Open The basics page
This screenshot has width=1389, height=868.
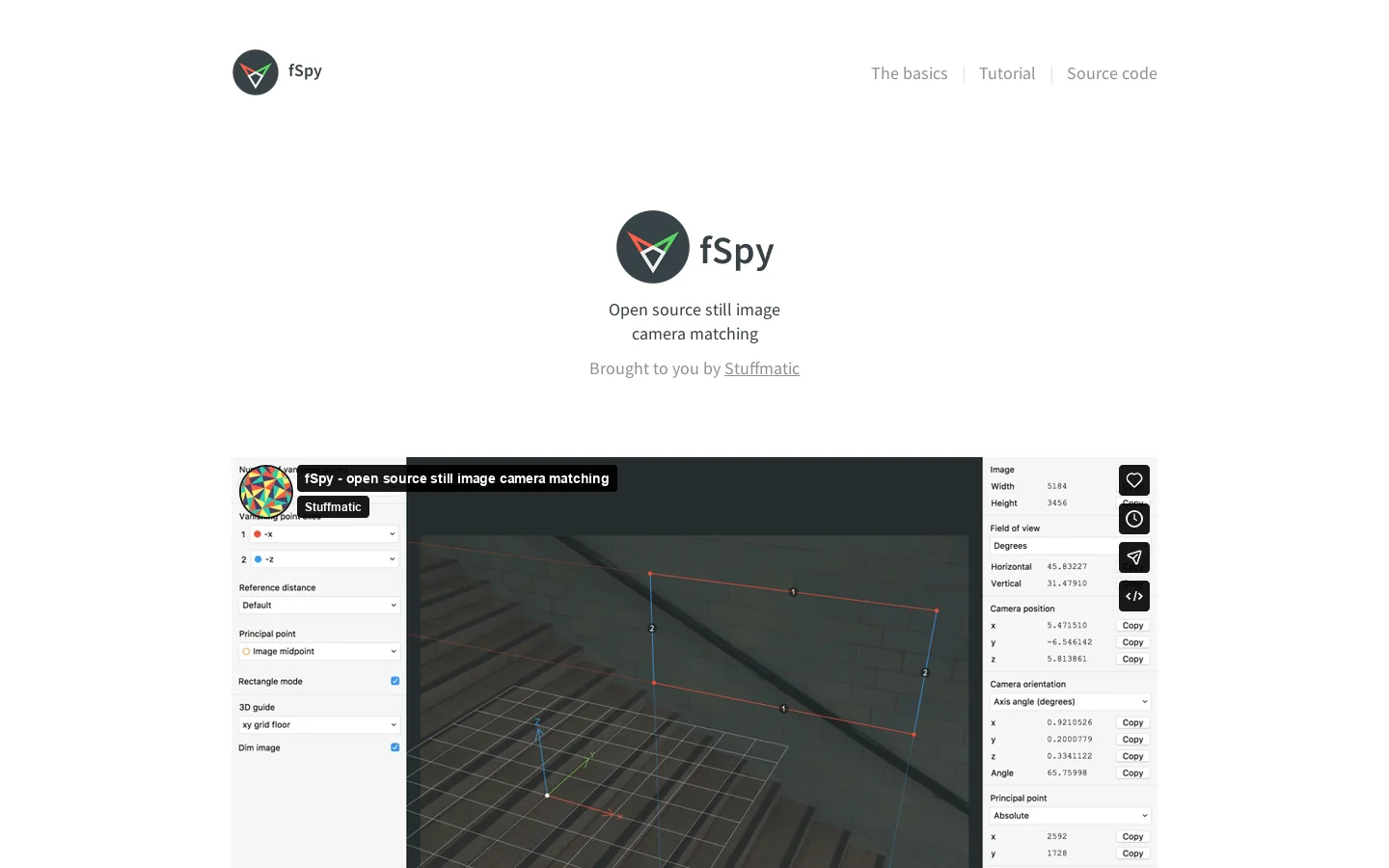point(909,73)
